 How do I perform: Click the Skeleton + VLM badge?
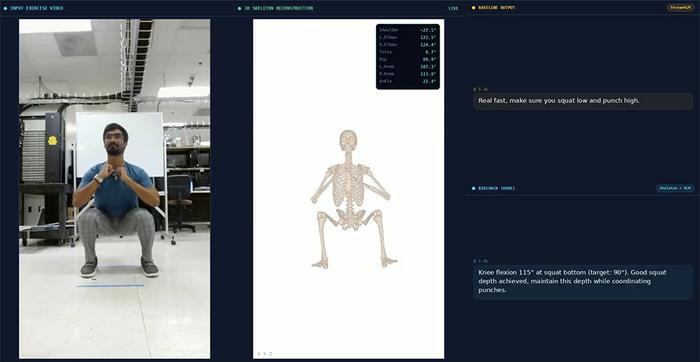click(x=675, y=188)
